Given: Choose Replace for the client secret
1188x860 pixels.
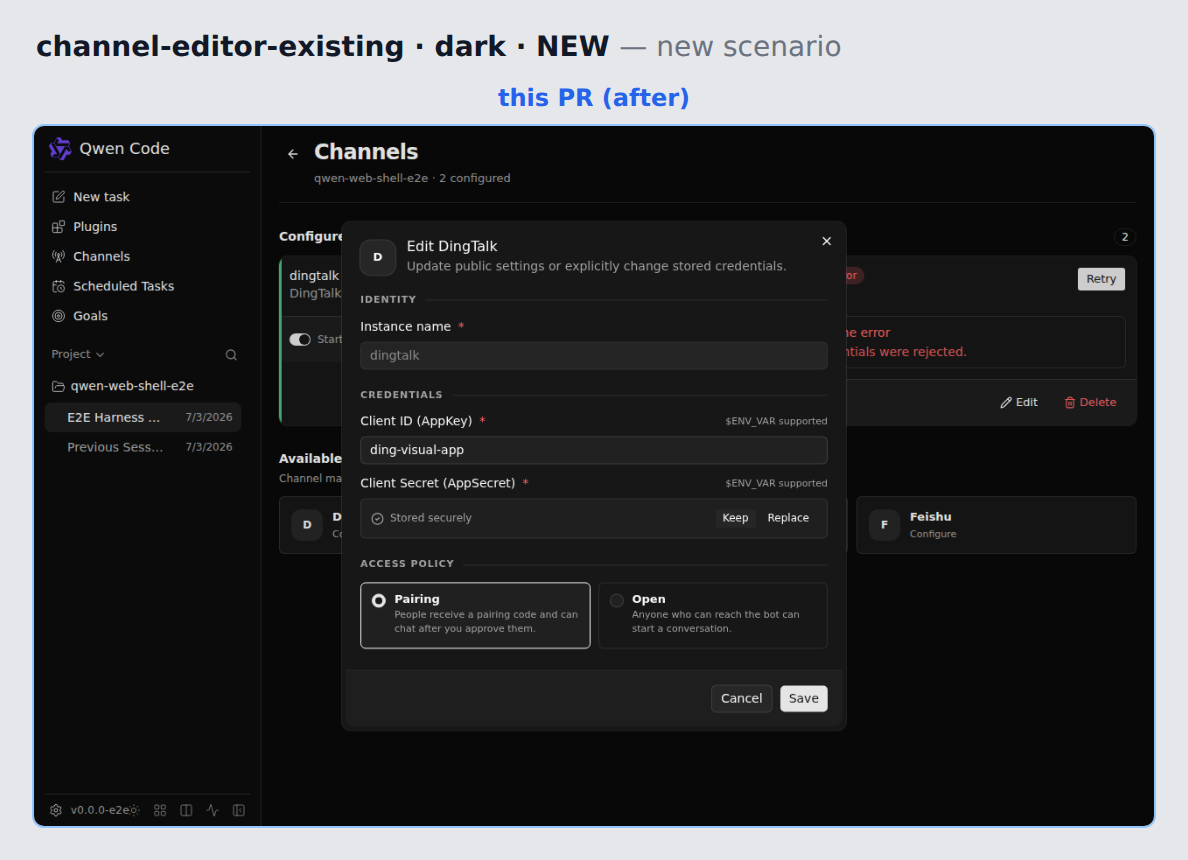Looking at the screenshot, I should click(x=788, y=518).
